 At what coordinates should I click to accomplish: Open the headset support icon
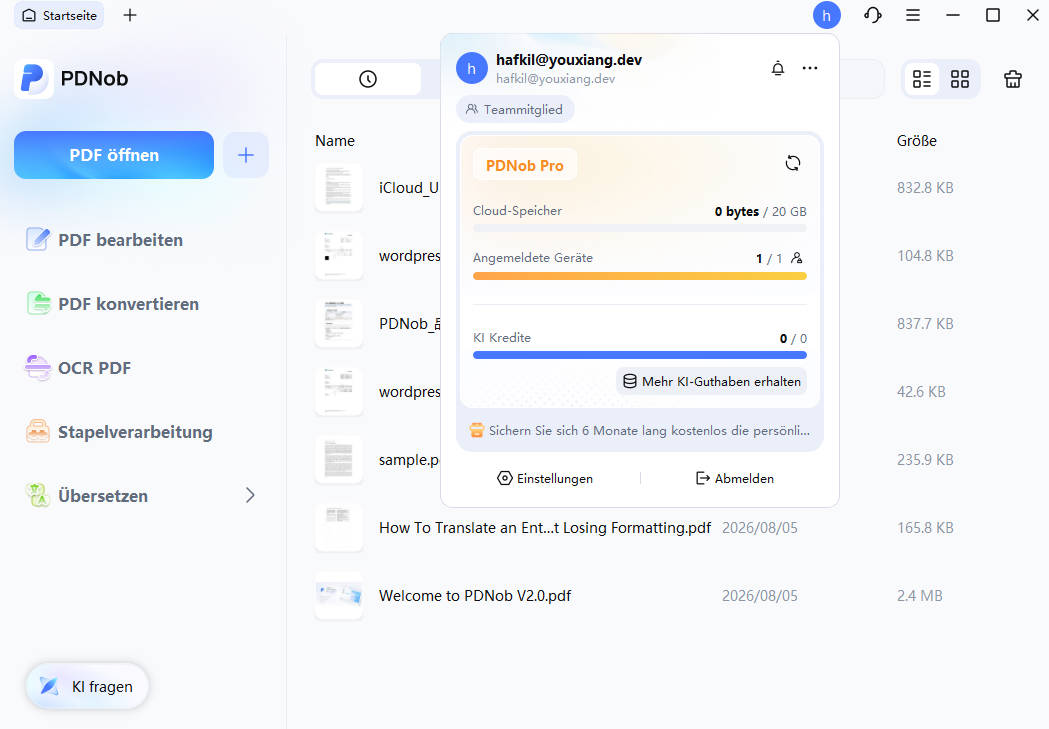(x=872, y=15)
